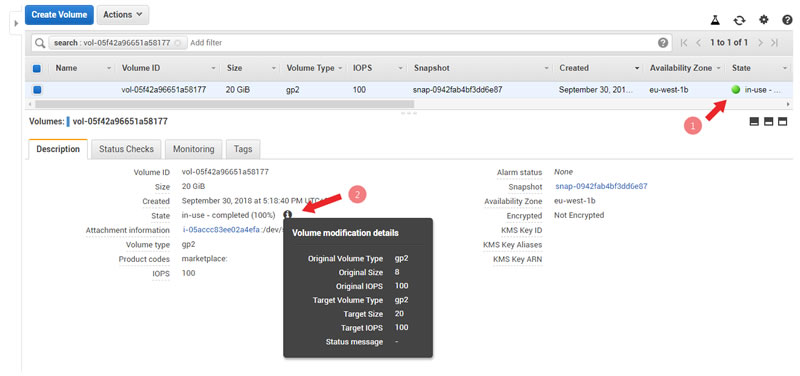Open the filter help icon in search bar
This screenshot has height=376, width=800.
coord(663,43)
